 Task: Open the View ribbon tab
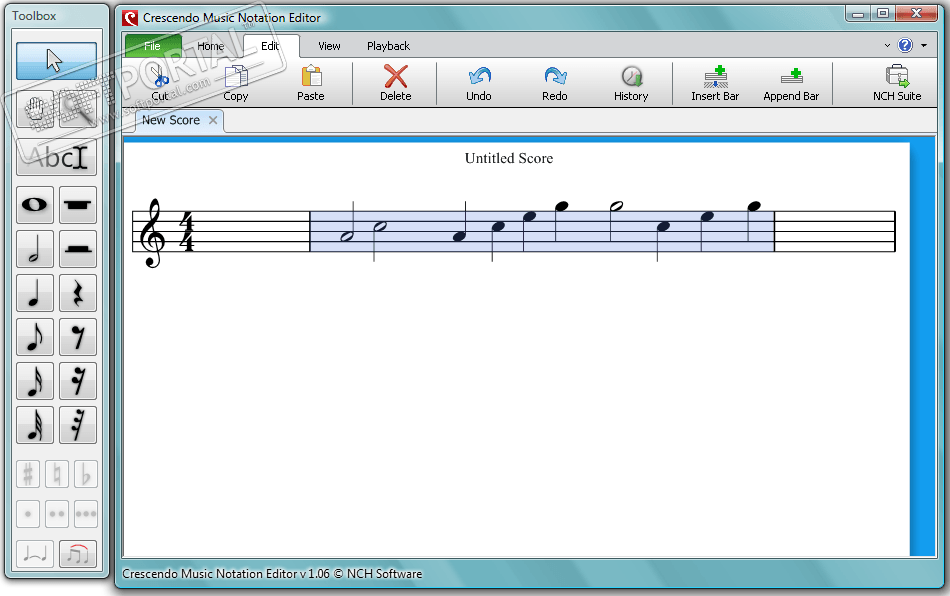(x=330, y=46)
